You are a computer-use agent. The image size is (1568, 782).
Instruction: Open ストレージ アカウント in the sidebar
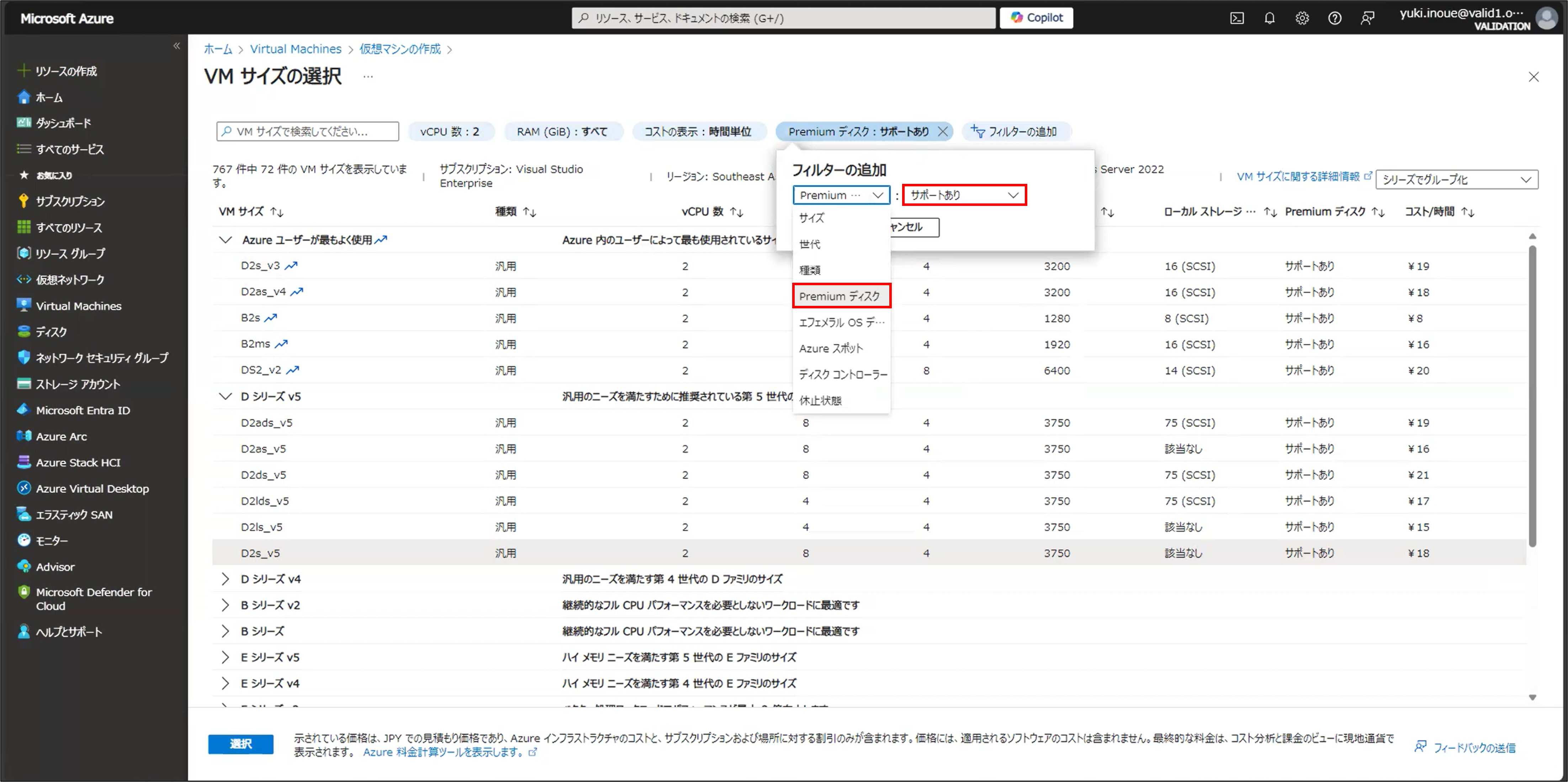pyautogui.click(x=77, y=384)
